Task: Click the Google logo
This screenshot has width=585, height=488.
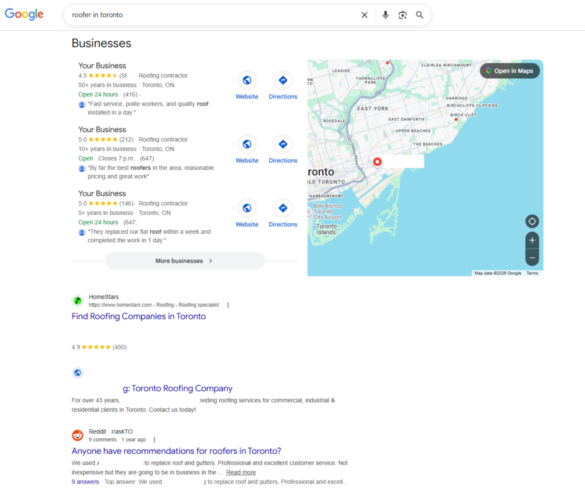Action: 24,14
